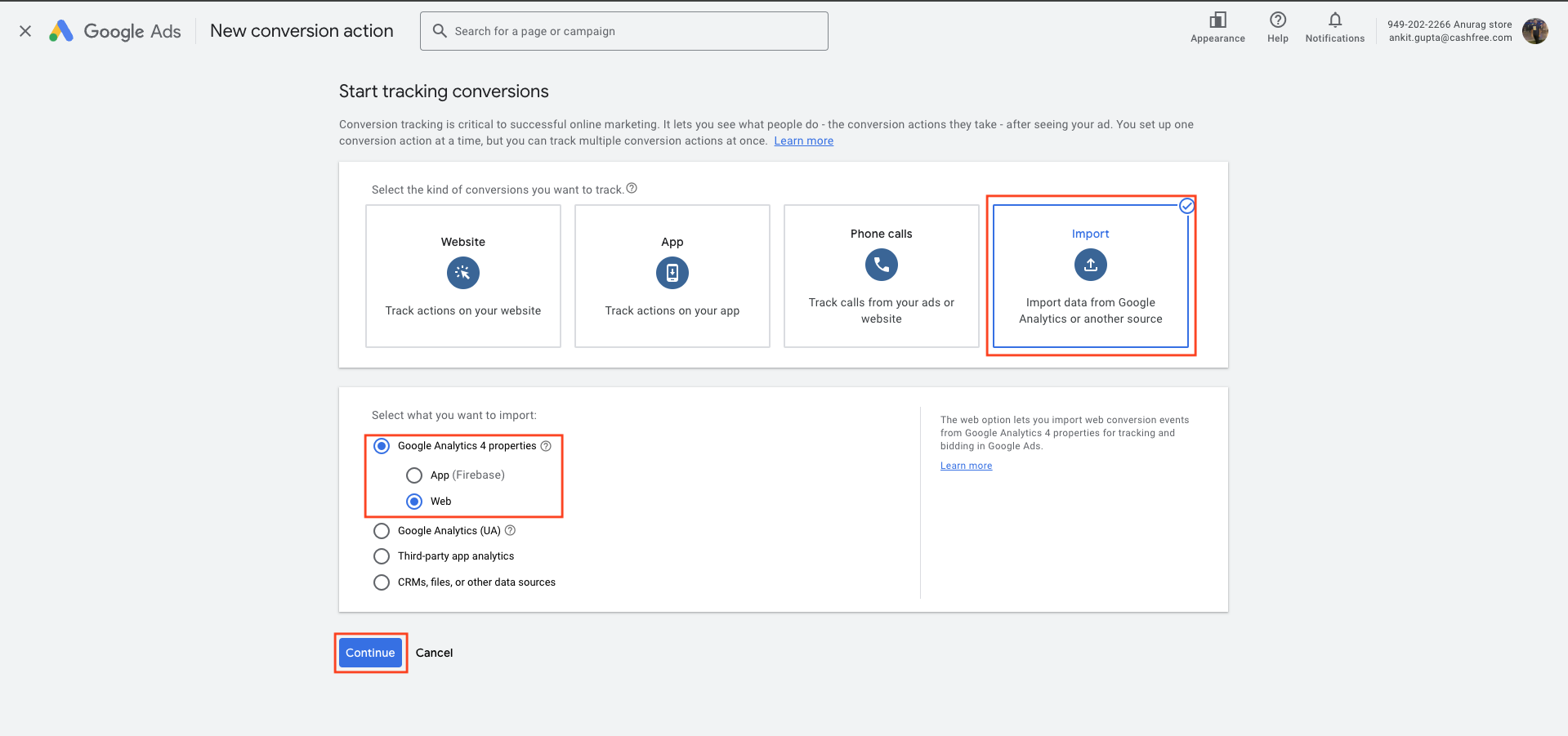
Task: Click ankit.gupta@cashfree.com email text
Action: (x=1450, y=38)
